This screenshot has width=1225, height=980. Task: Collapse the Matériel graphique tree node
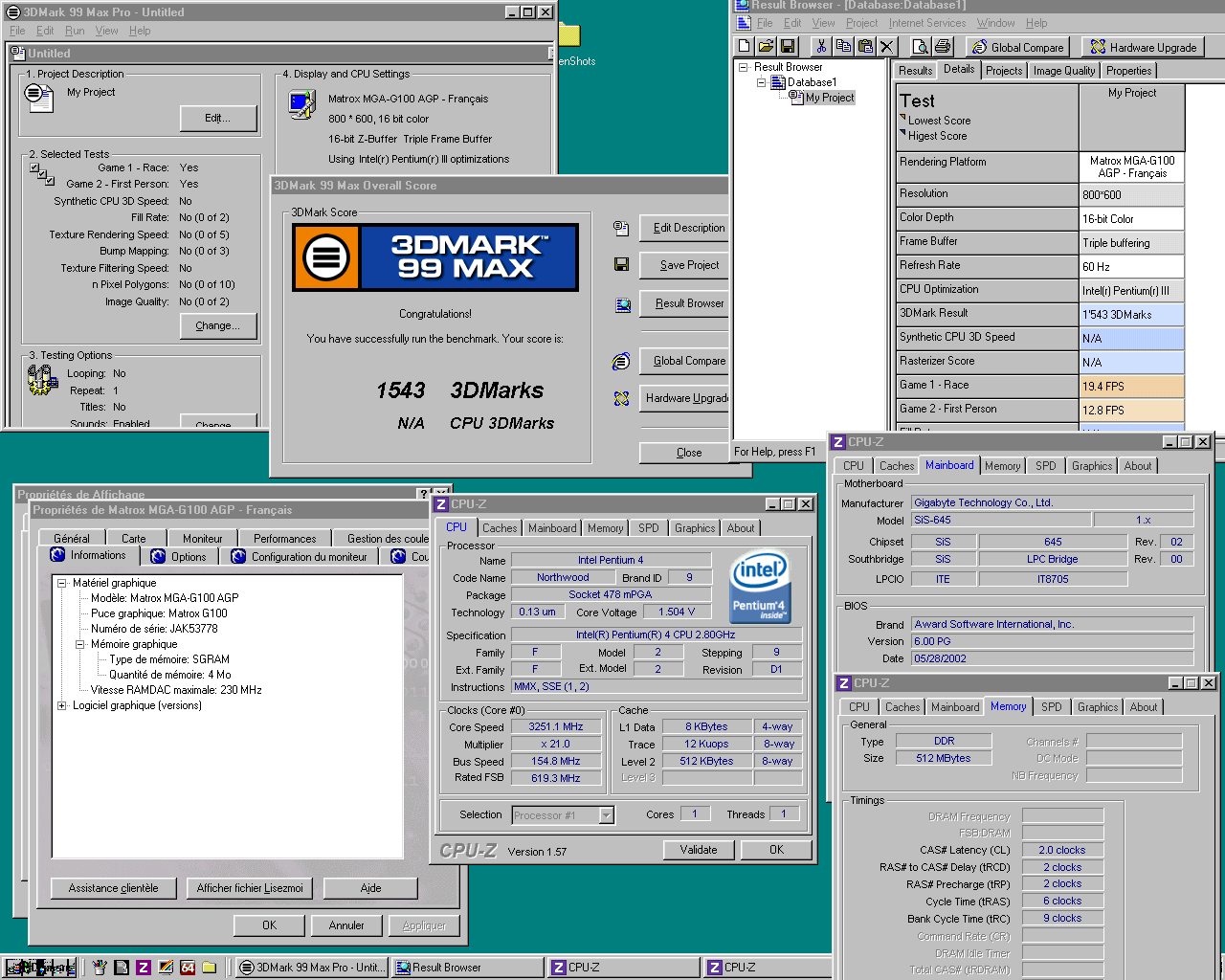coord(61,583)
